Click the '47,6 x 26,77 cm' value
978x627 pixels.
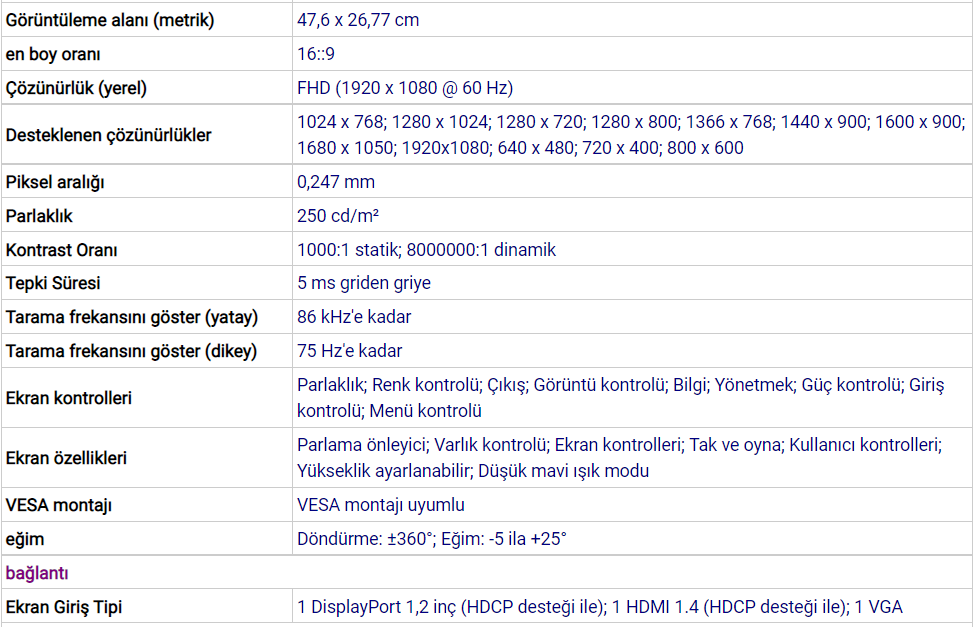coord(358,20)
